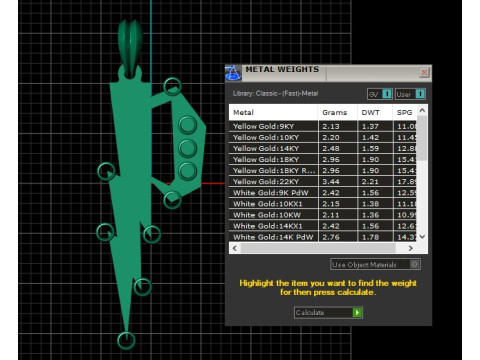Toggle the GV library switch

380,94
